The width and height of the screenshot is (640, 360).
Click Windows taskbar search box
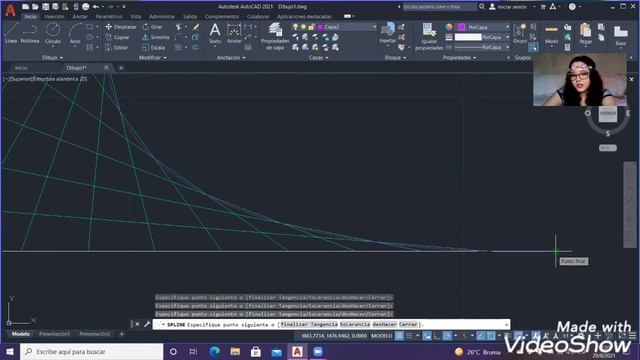point(91,351)
